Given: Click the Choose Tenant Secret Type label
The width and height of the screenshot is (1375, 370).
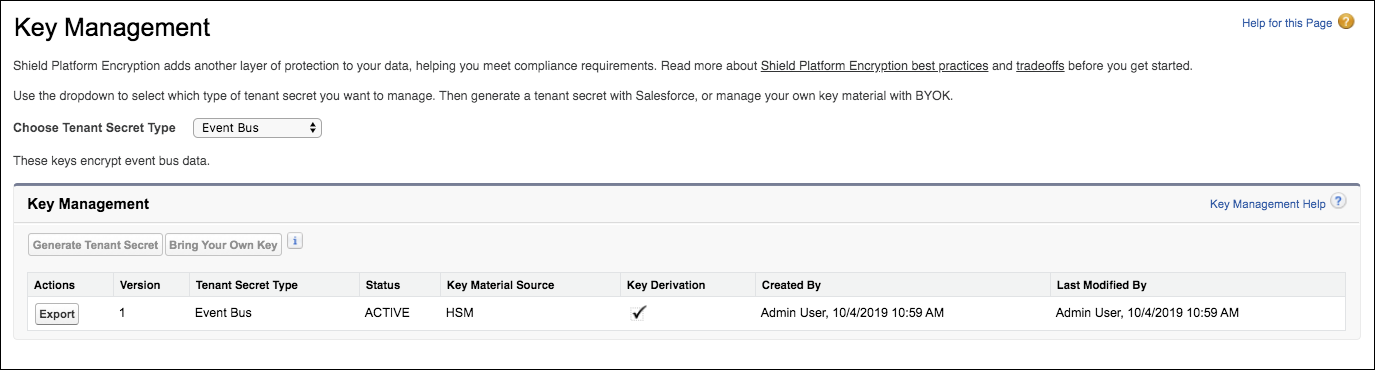Looking at the screenshot, I should (95, 128).
